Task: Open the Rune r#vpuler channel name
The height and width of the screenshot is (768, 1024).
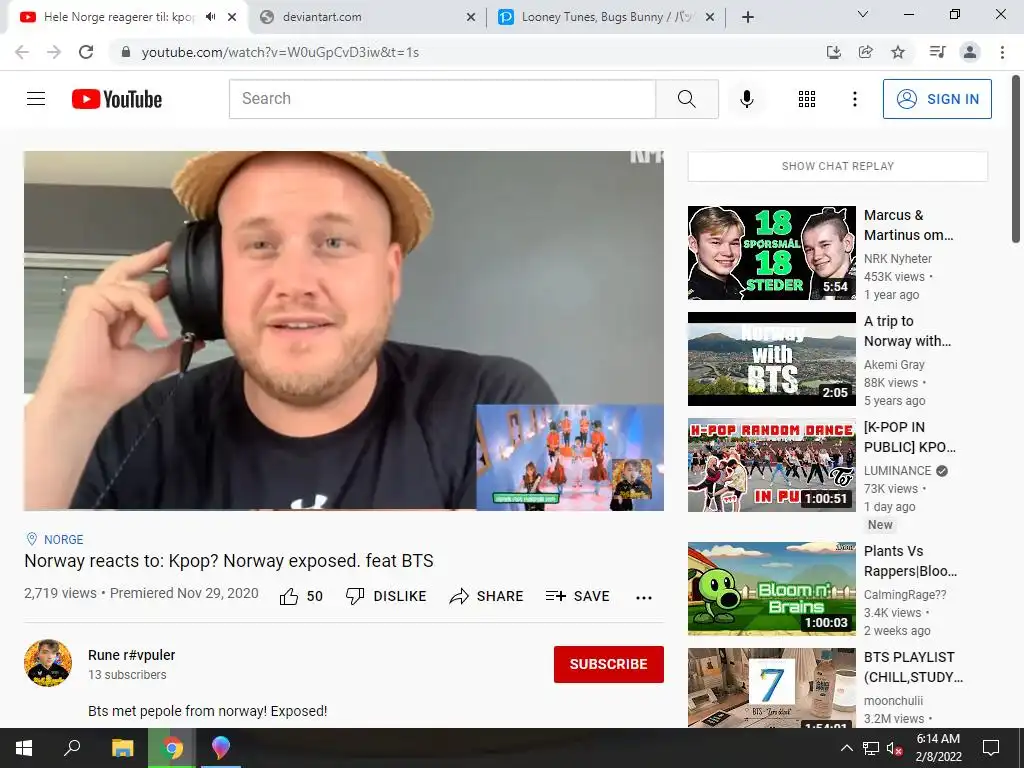Action: (131, 655)
